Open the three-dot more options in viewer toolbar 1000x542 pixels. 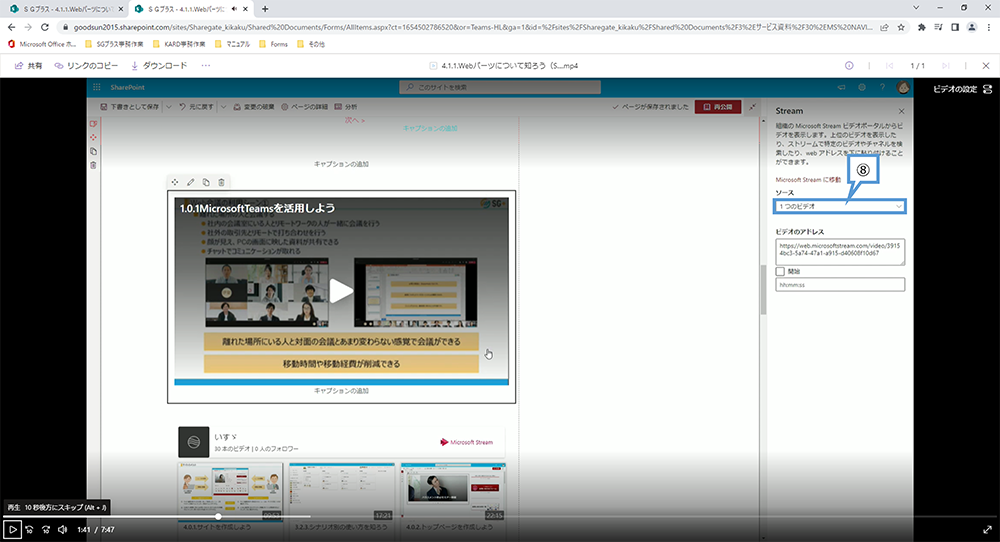click(x=205, y=66)
